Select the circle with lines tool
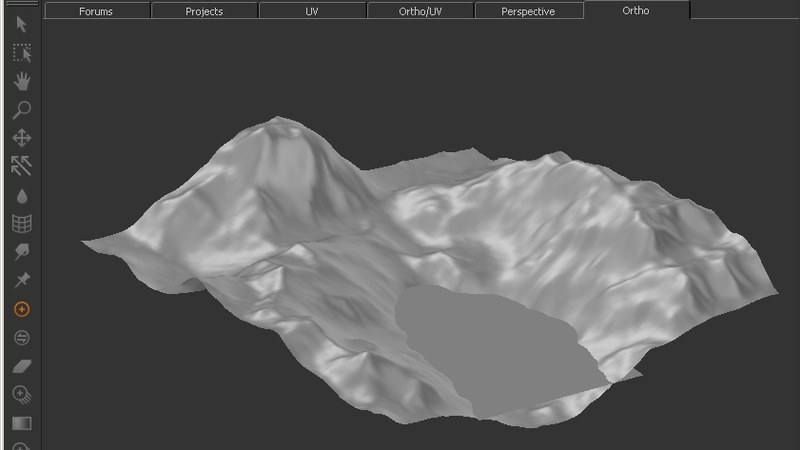 click(x=21, y=338)
